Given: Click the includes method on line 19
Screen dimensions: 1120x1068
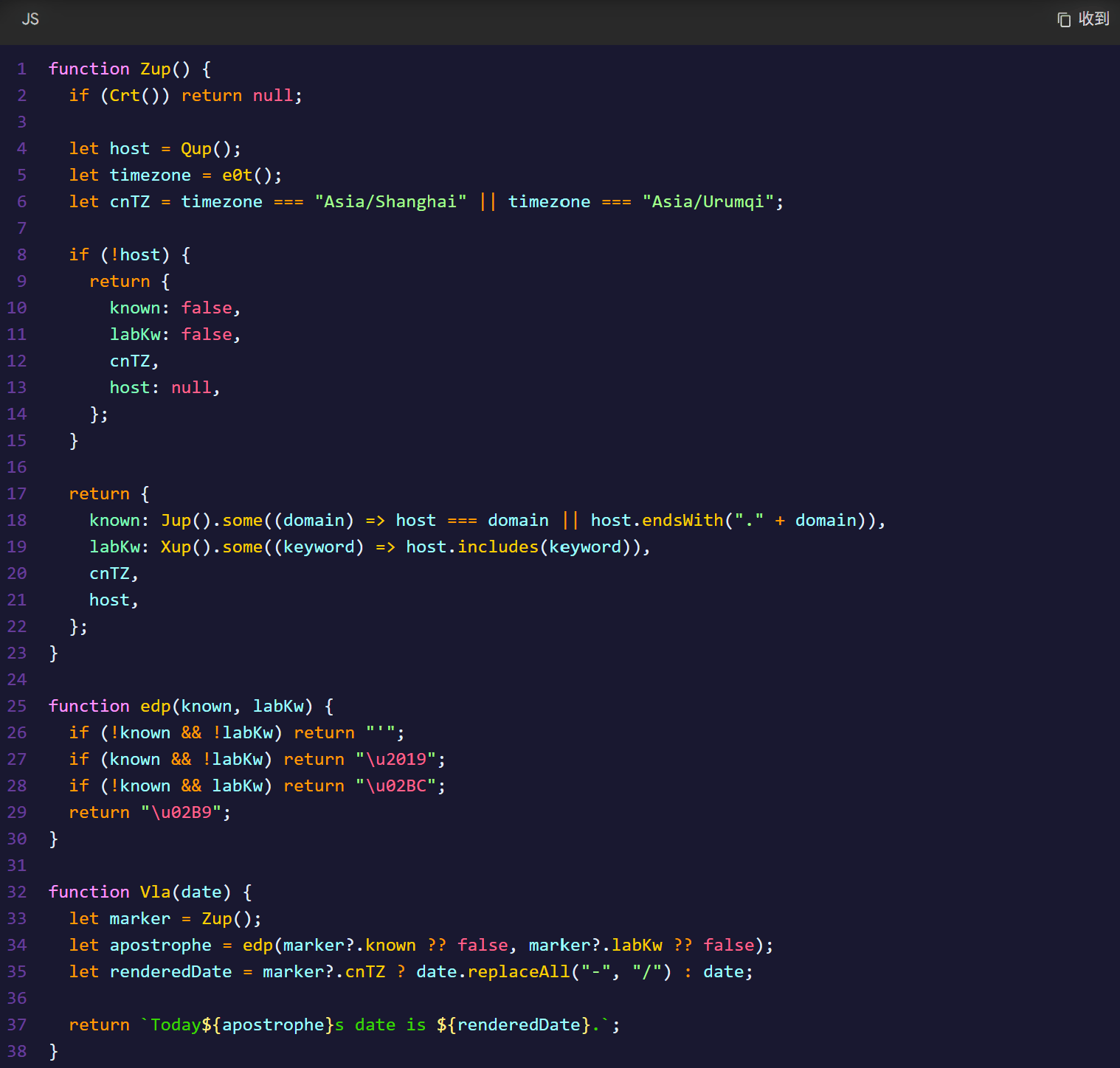Looking at the screenshot, I should coord(499,547).
